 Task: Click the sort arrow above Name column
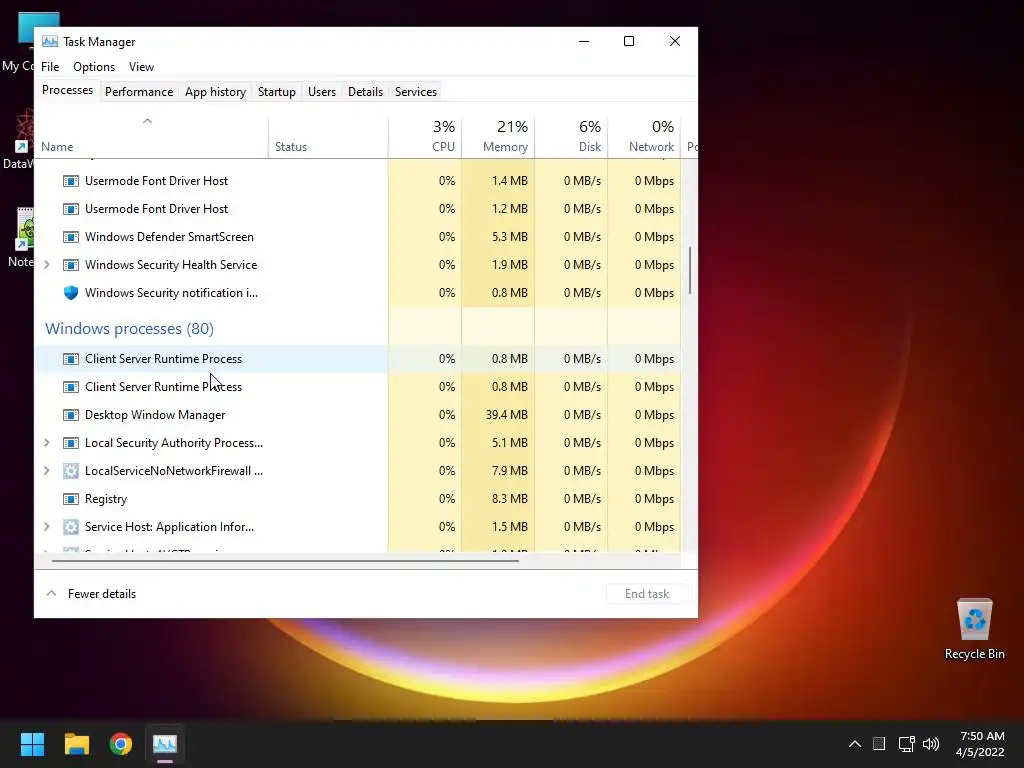pyautogui.click(x=147, y=121)
